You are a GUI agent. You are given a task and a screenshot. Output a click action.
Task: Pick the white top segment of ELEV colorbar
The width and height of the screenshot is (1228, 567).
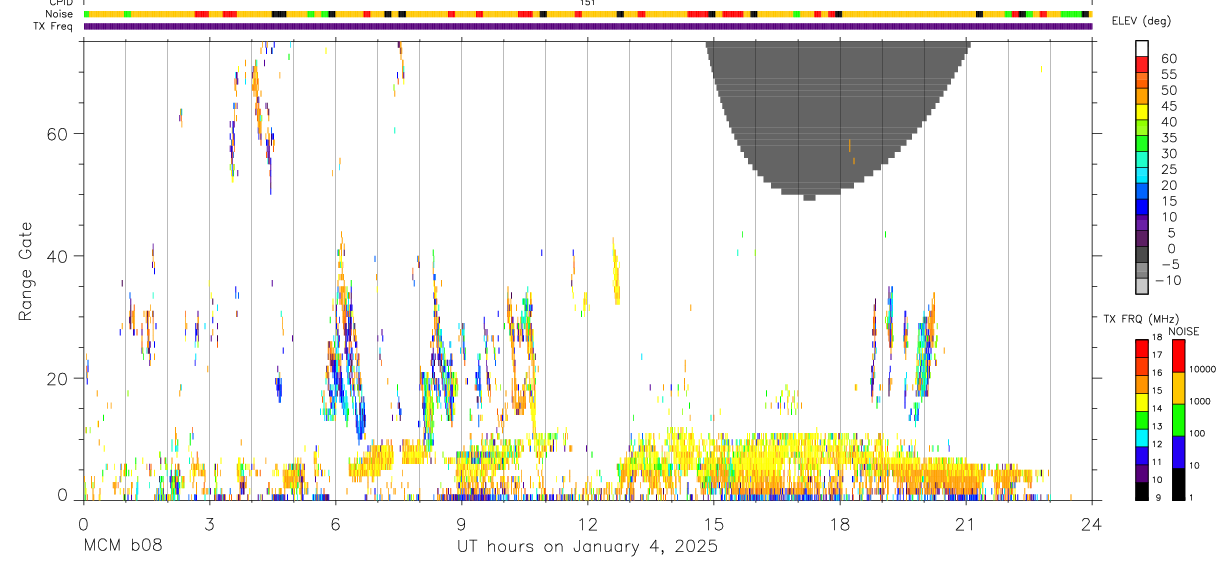point(1142,48)
